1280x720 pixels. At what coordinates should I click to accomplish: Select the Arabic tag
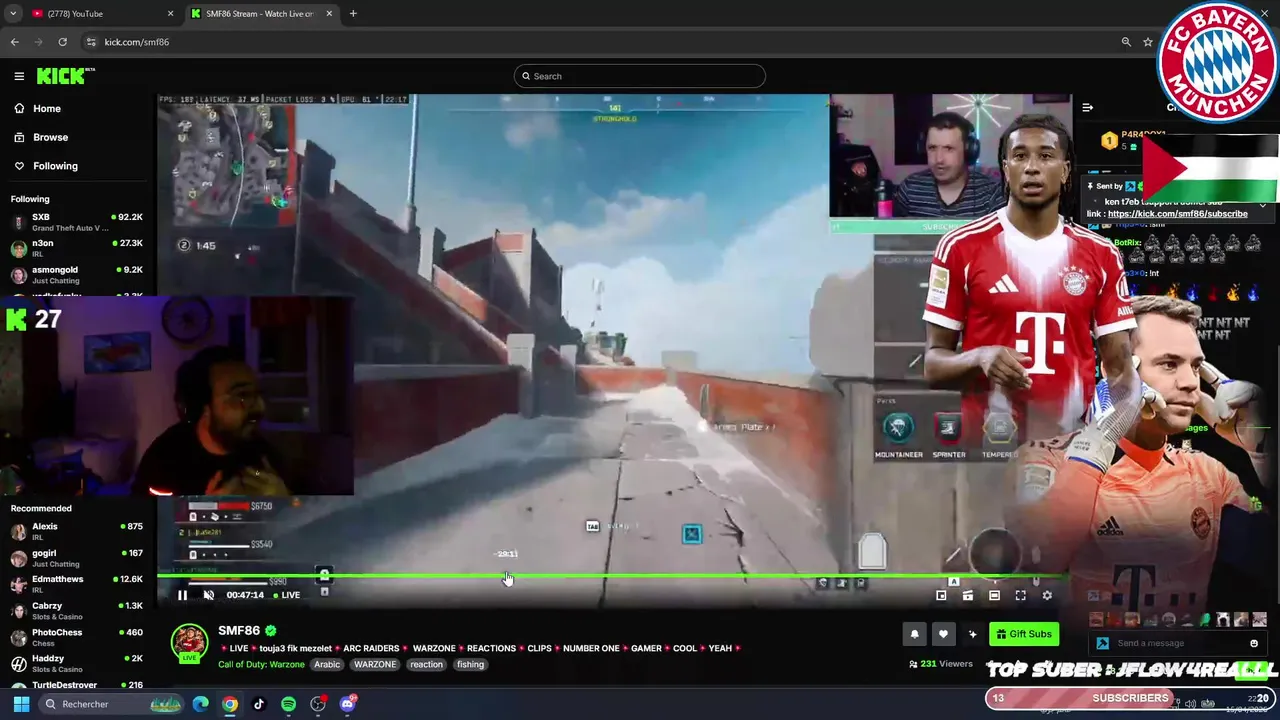(x=327, y=664)
